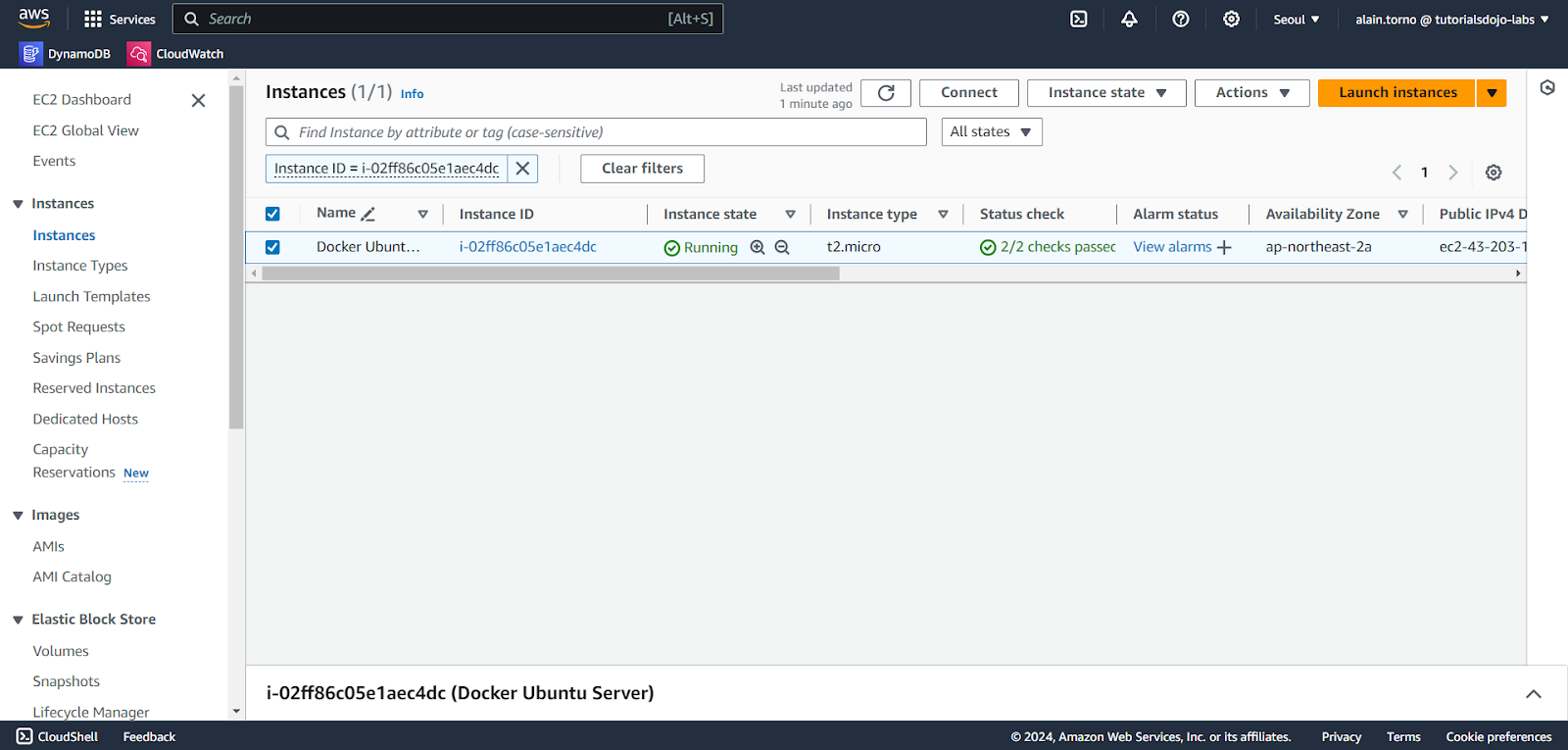1568x750 pixels.
Task: Click the zoom-in filter icon next to Running
Action: (x=758, y=247)
